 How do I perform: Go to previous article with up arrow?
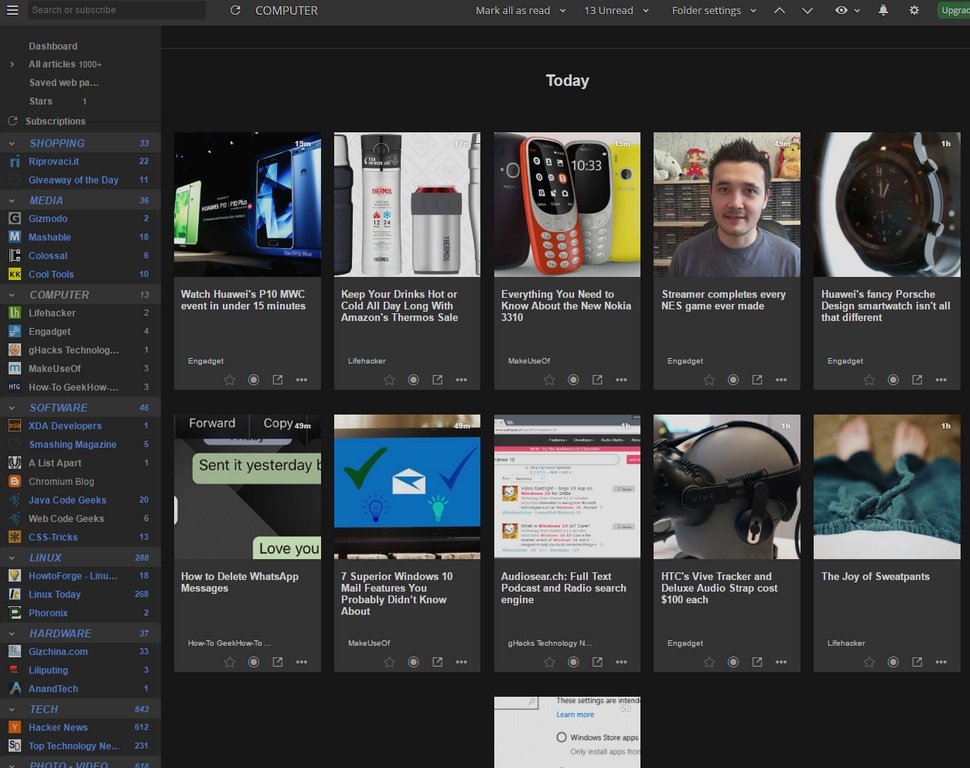(x=779, y=10)
